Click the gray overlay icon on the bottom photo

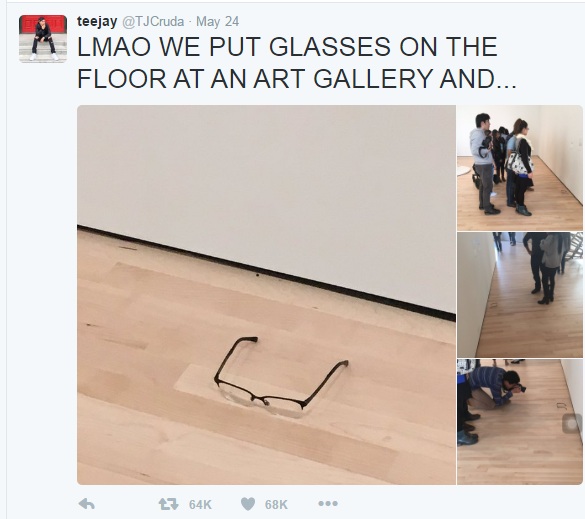tap(572, 423)
